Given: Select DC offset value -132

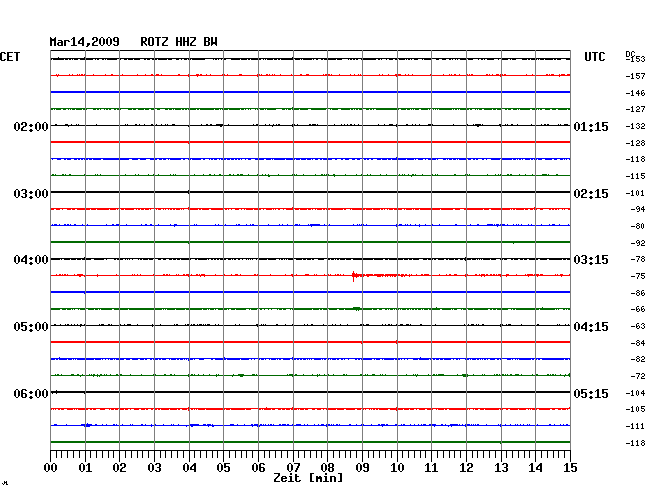Looking at the screenshot, I should pos(635,126).
